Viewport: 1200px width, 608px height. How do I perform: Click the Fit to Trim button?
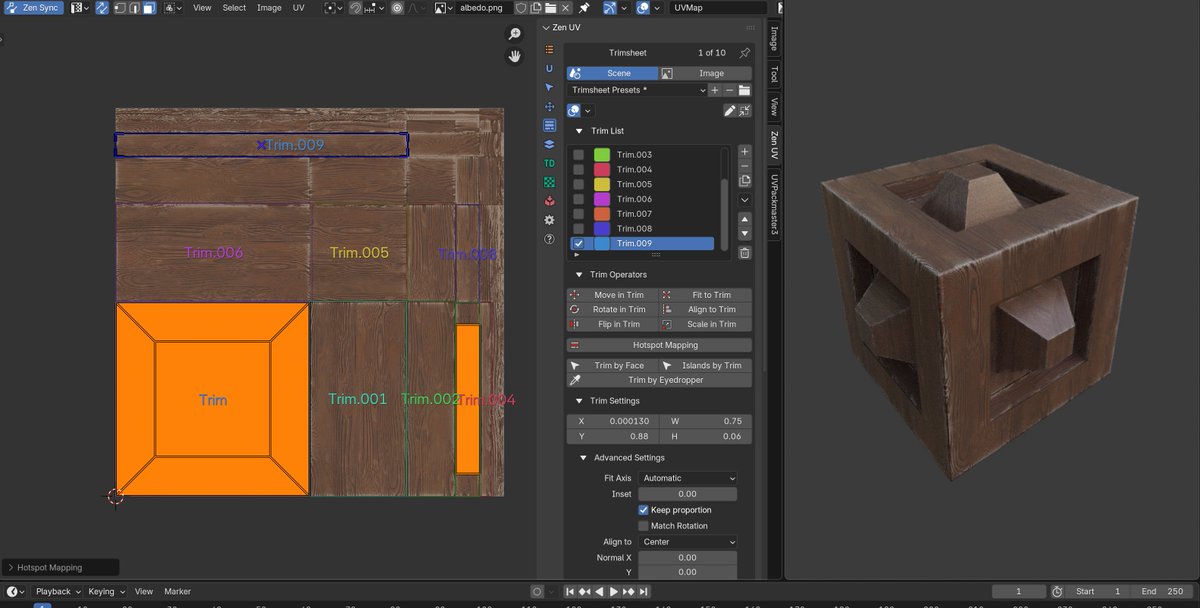(705, 295)
